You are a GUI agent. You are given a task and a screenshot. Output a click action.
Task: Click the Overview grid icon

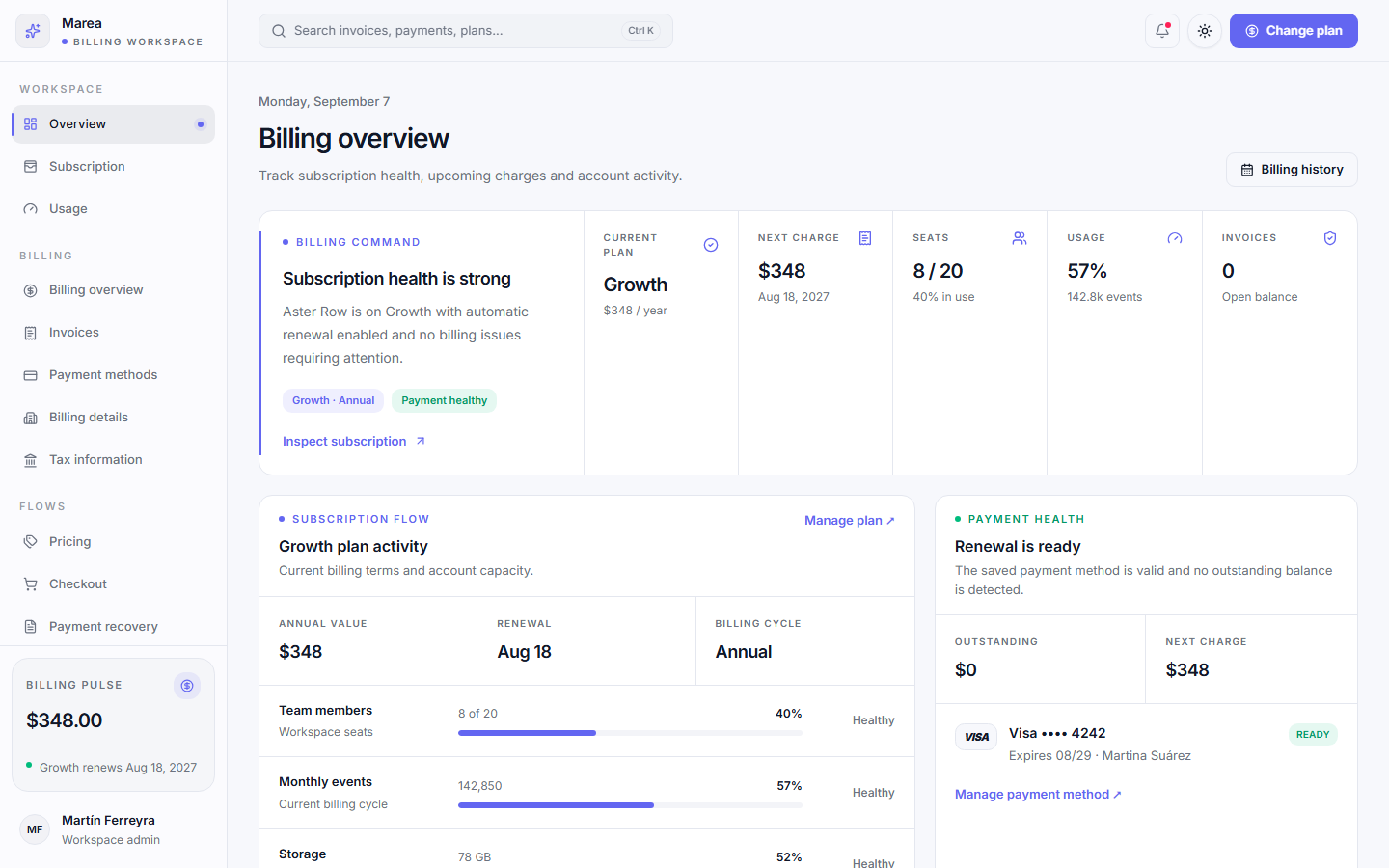tap(31, 124)
